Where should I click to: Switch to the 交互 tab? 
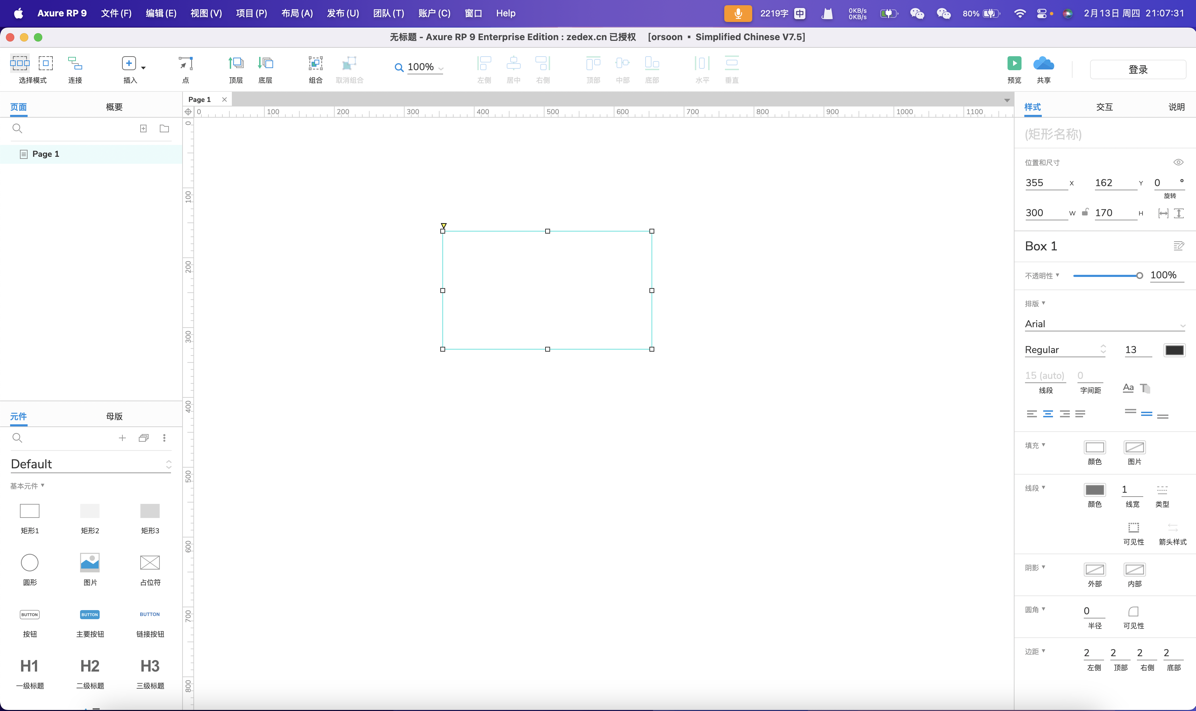[x=1104, y=107]
